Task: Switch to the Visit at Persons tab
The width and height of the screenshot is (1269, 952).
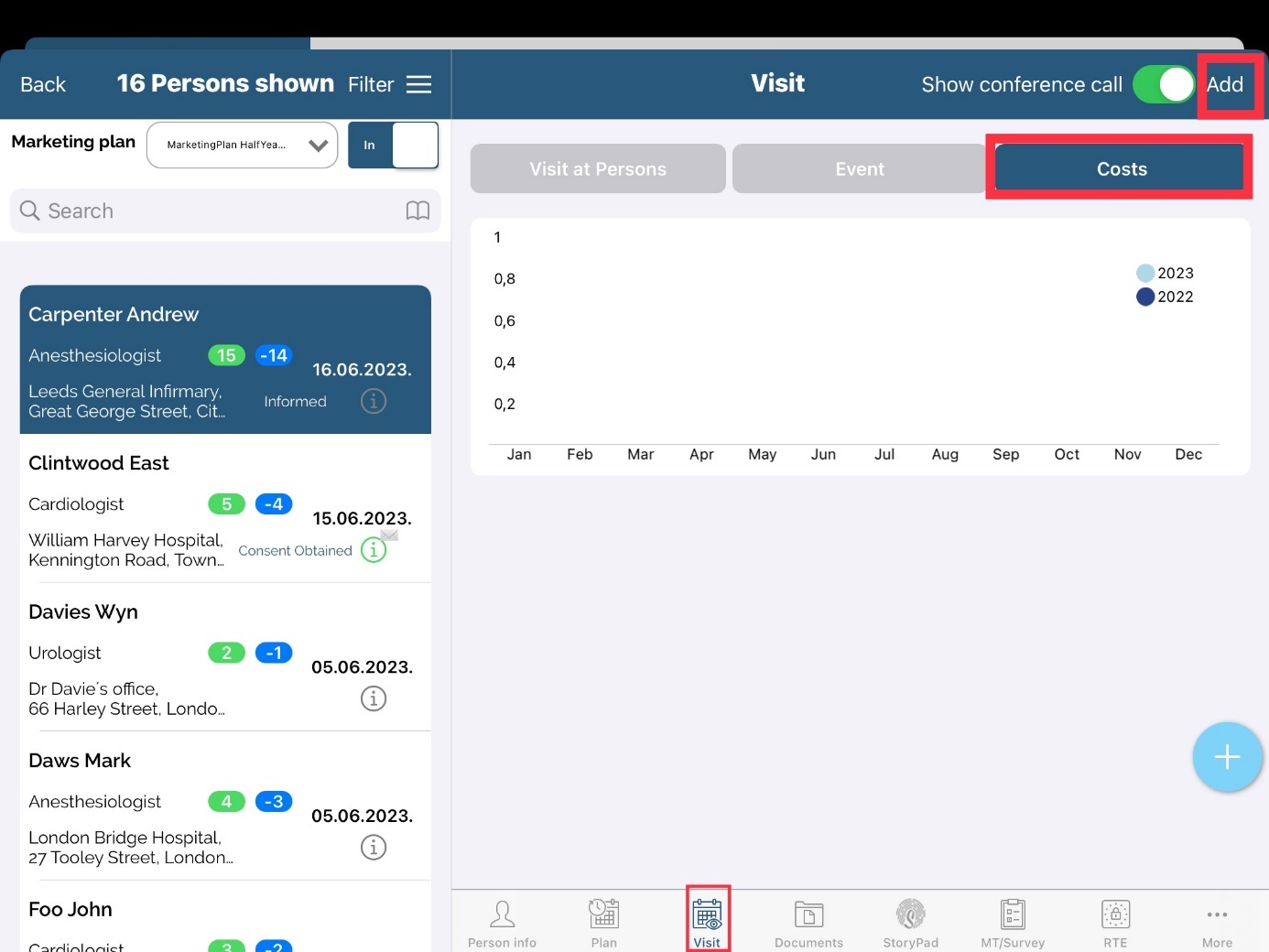Action: click(598, 169)
